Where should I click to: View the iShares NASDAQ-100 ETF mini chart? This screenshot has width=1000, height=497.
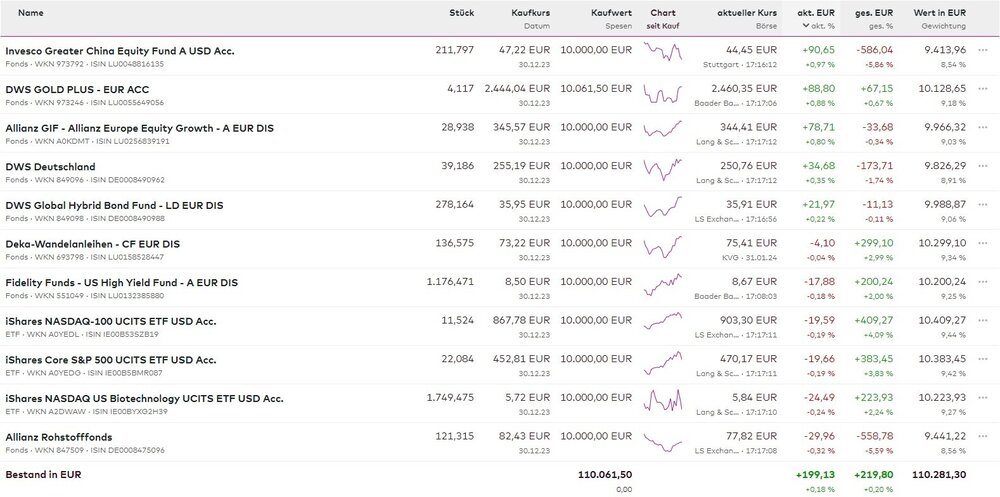663,326
